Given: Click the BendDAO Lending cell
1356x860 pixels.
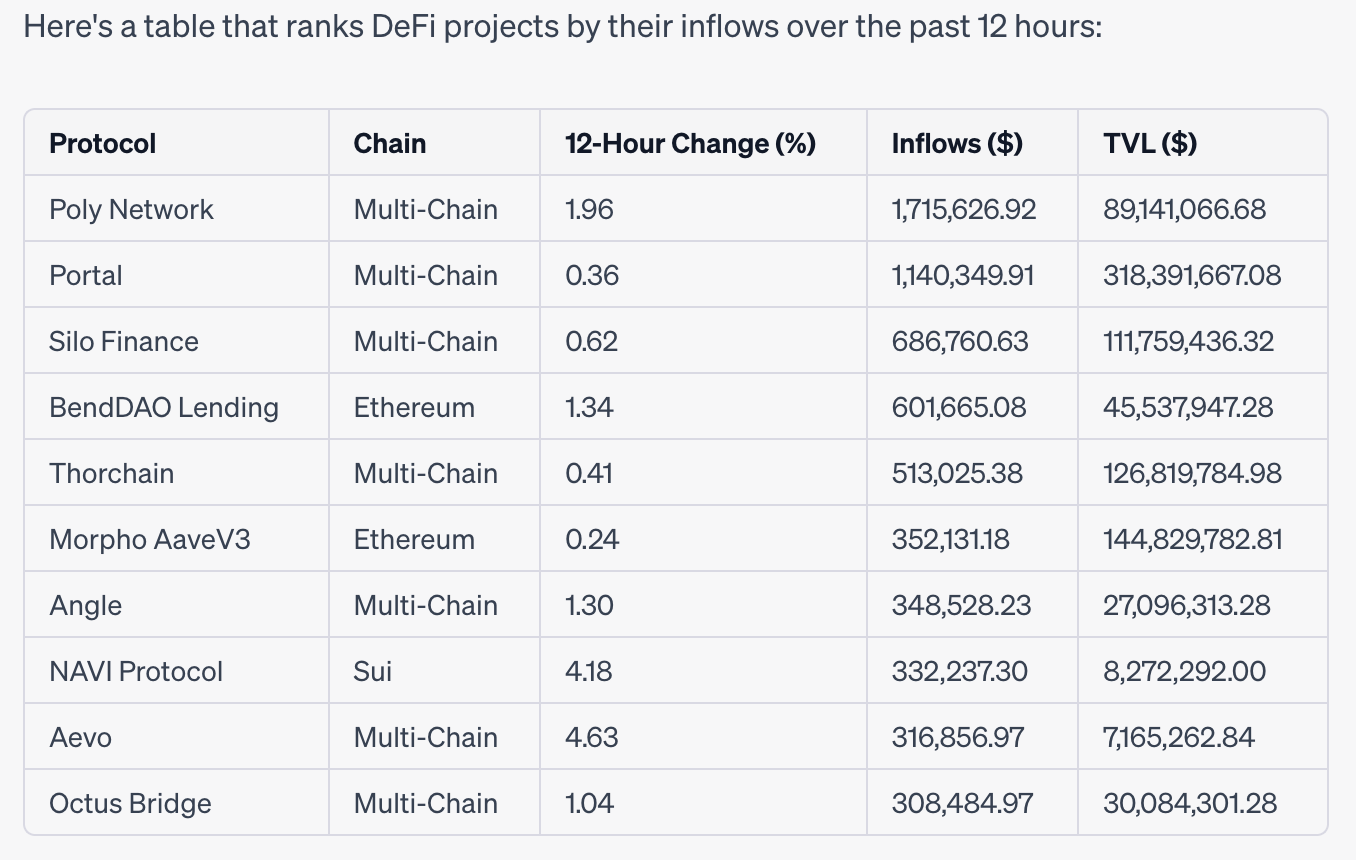Looking at the screenshot, I should point(164,408).
